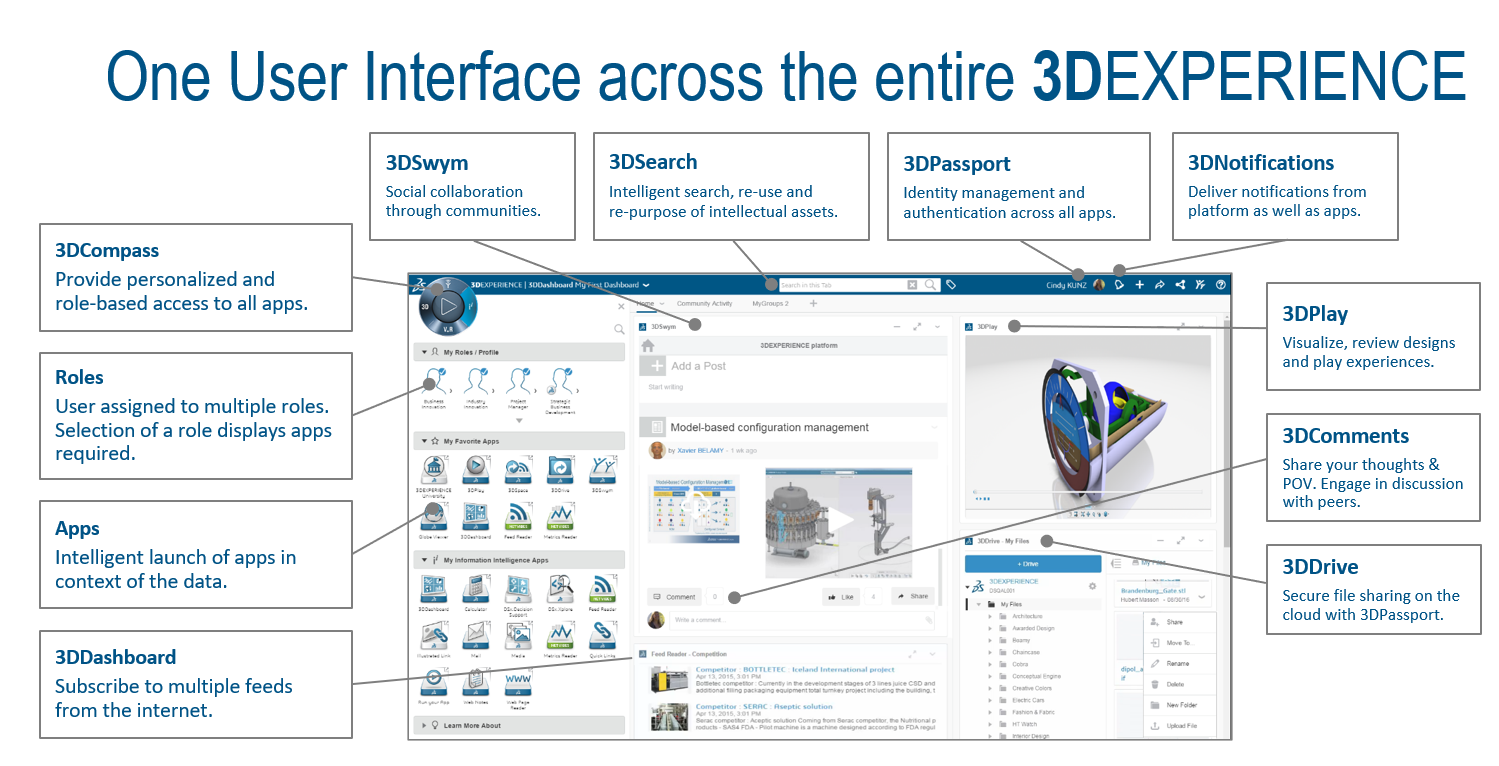Click the Share network icon in the toolbar

point(1181,284)
